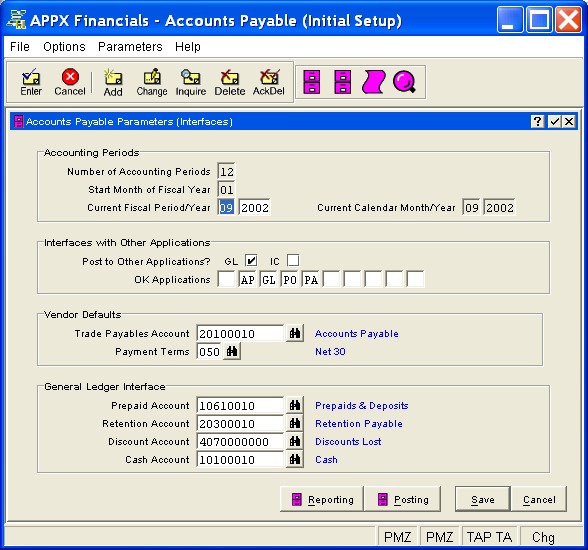Viewport: 588px width, 550px height.
Task: Open the Options menu
Action: point(64,47)
